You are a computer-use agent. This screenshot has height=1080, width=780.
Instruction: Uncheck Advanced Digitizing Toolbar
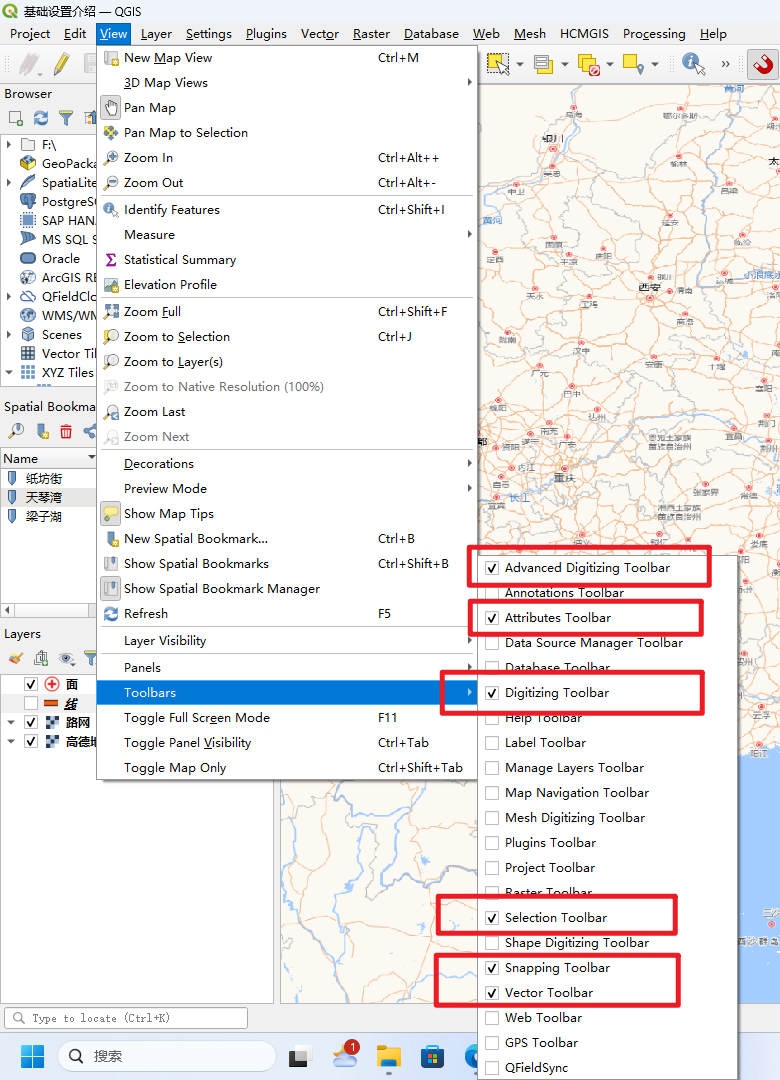tap(492, 568)
